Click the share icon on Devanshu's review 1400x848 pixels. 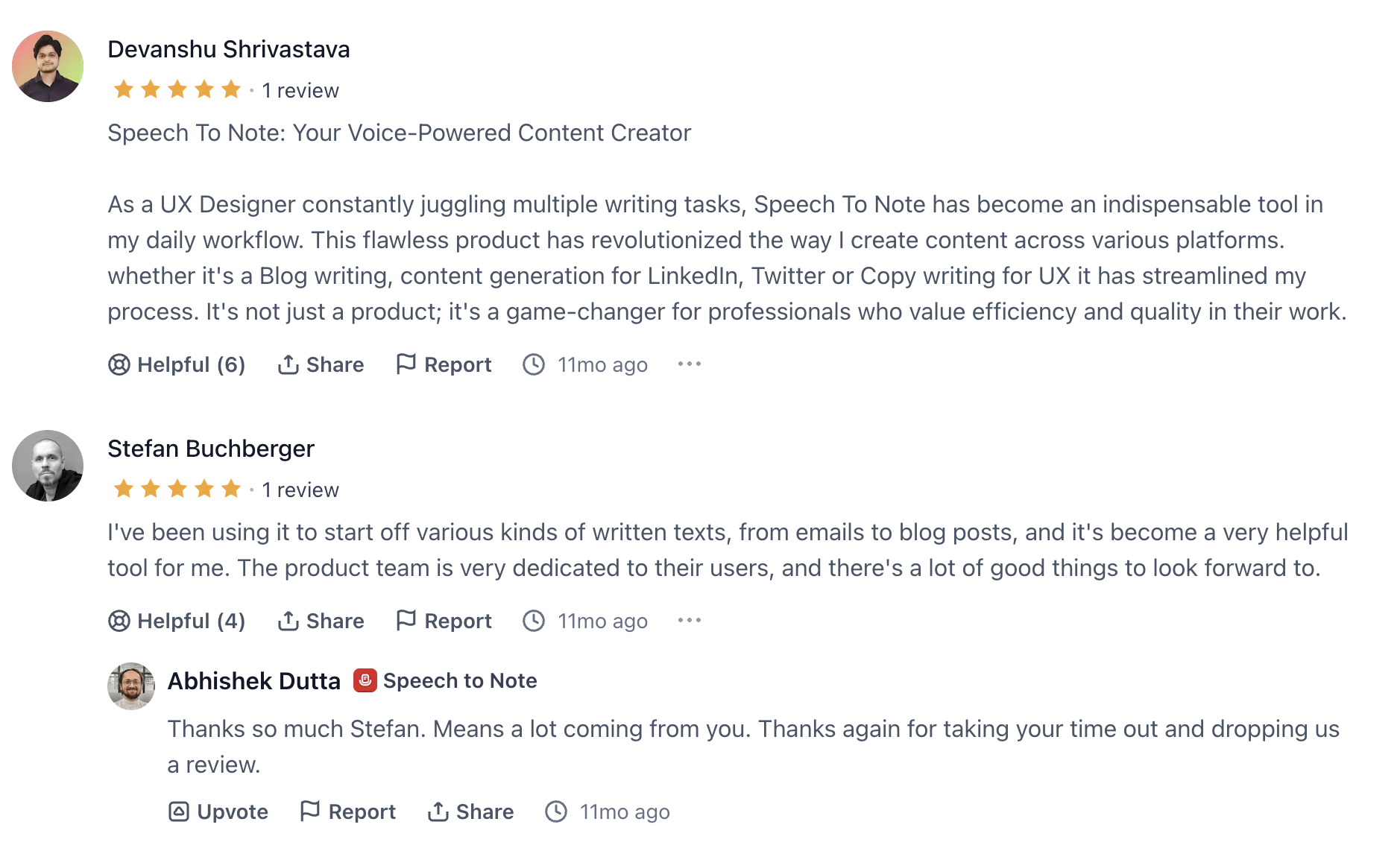tap(288, 364)
